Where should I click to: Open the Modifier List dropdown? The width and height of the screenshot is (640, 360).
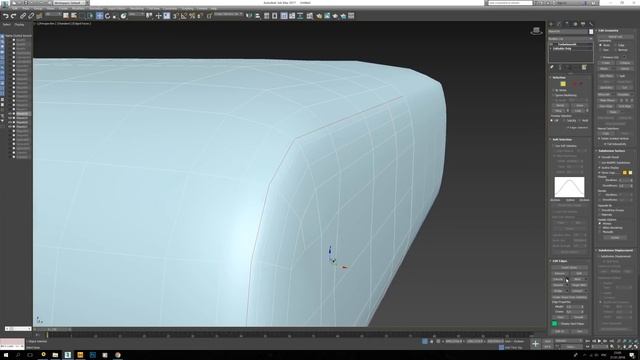[x=571, y=38]
